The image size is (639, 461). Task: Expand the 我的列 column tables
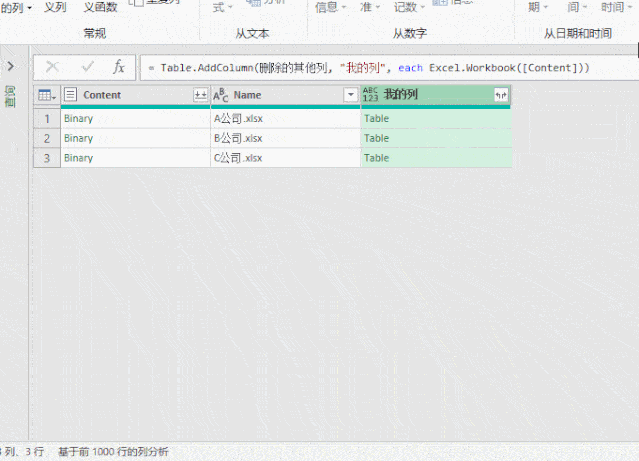tap(501, 95)
